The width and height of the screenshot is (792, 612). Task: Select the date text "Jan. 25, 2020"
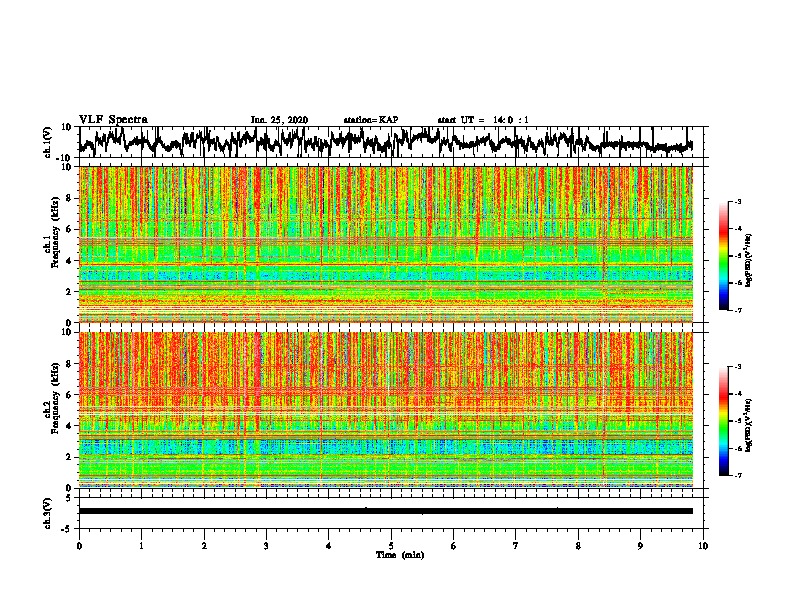click(x=279, y=120)
